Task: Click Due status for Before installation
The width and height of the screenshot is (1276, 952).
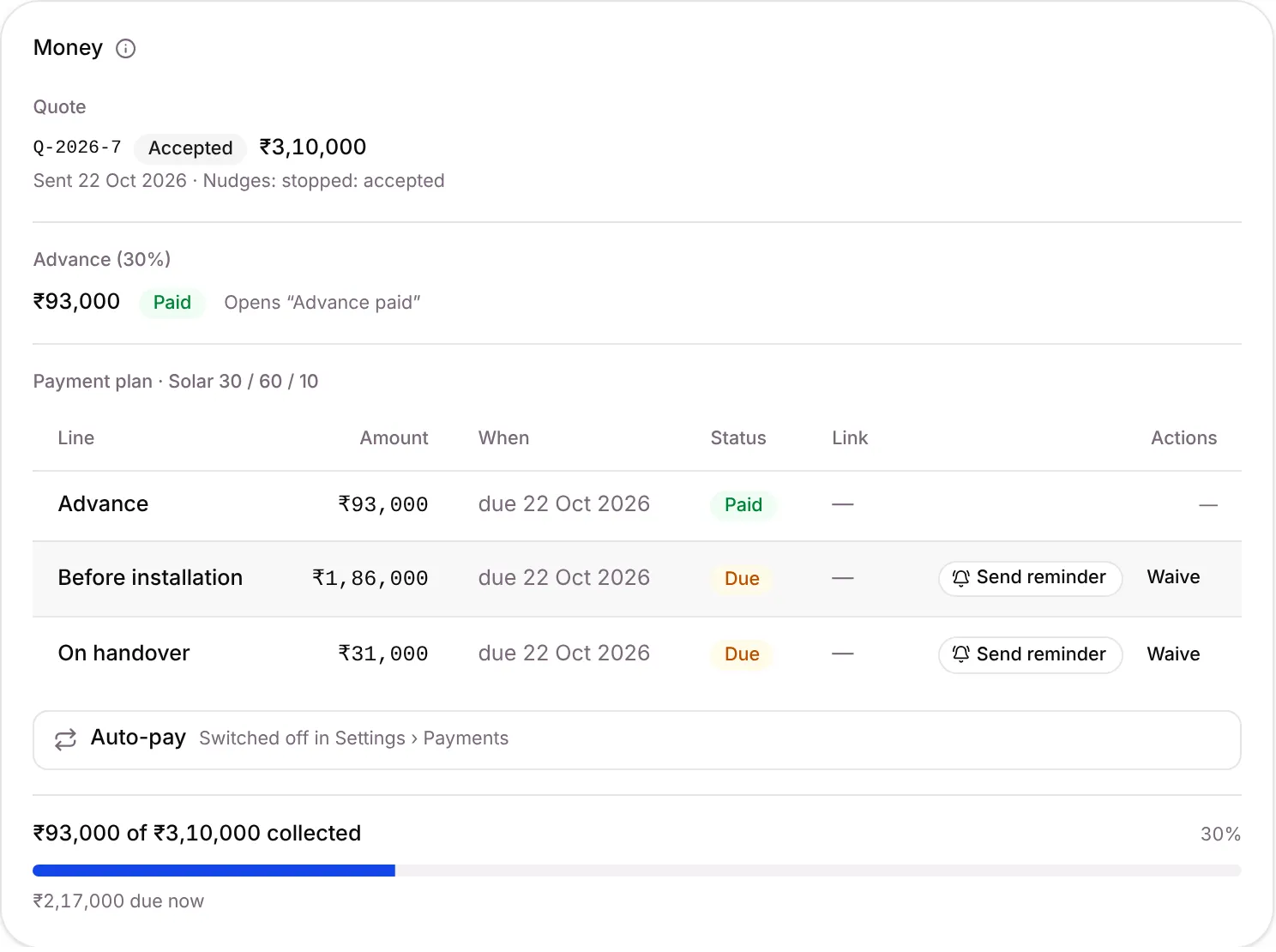Action: [742, 579]
